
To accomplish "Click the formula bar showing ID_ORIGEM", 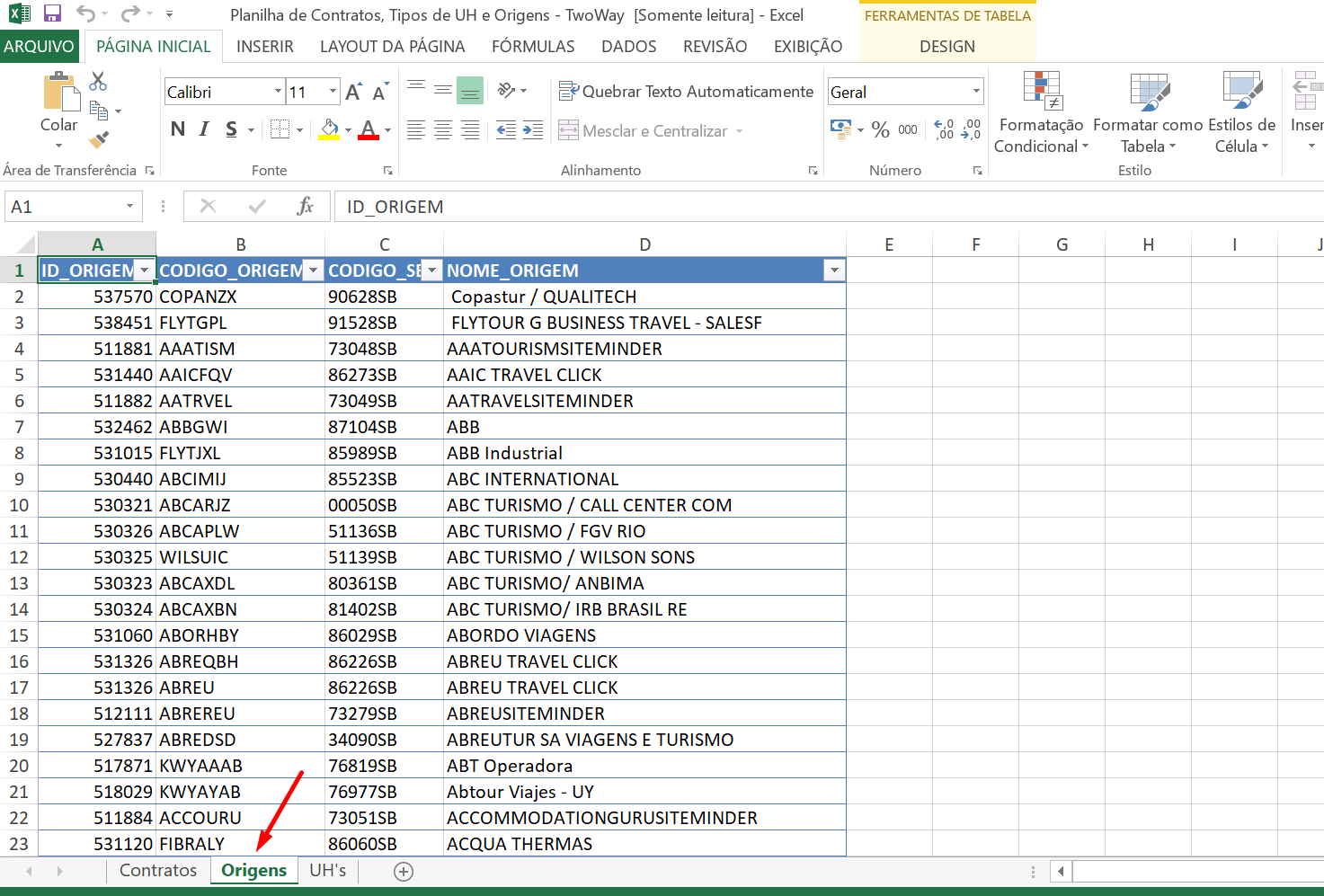I will (x=829, y=207).
